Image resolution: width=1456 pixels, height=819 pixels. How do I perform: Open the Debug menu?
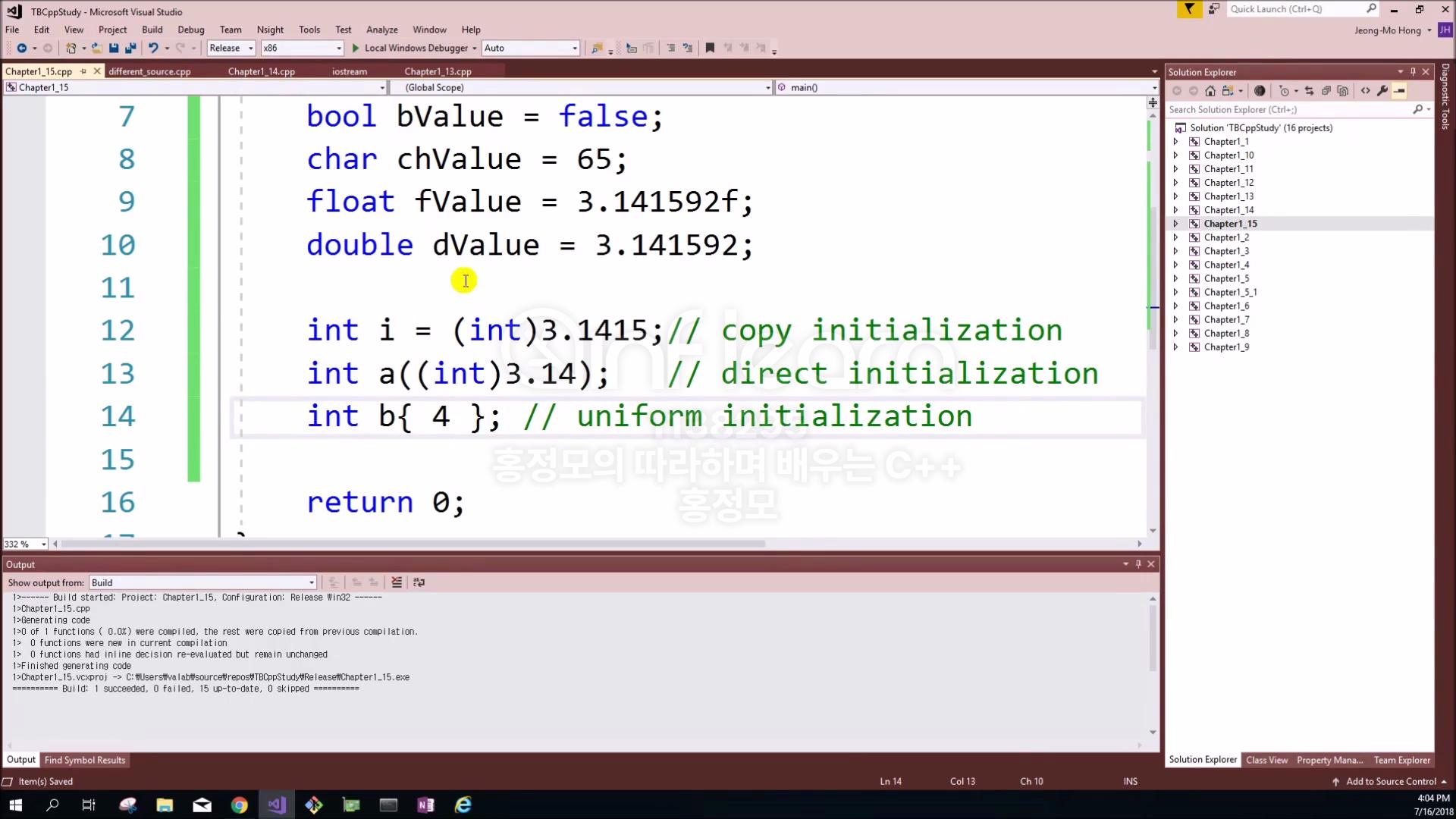[x=190, y=30]
